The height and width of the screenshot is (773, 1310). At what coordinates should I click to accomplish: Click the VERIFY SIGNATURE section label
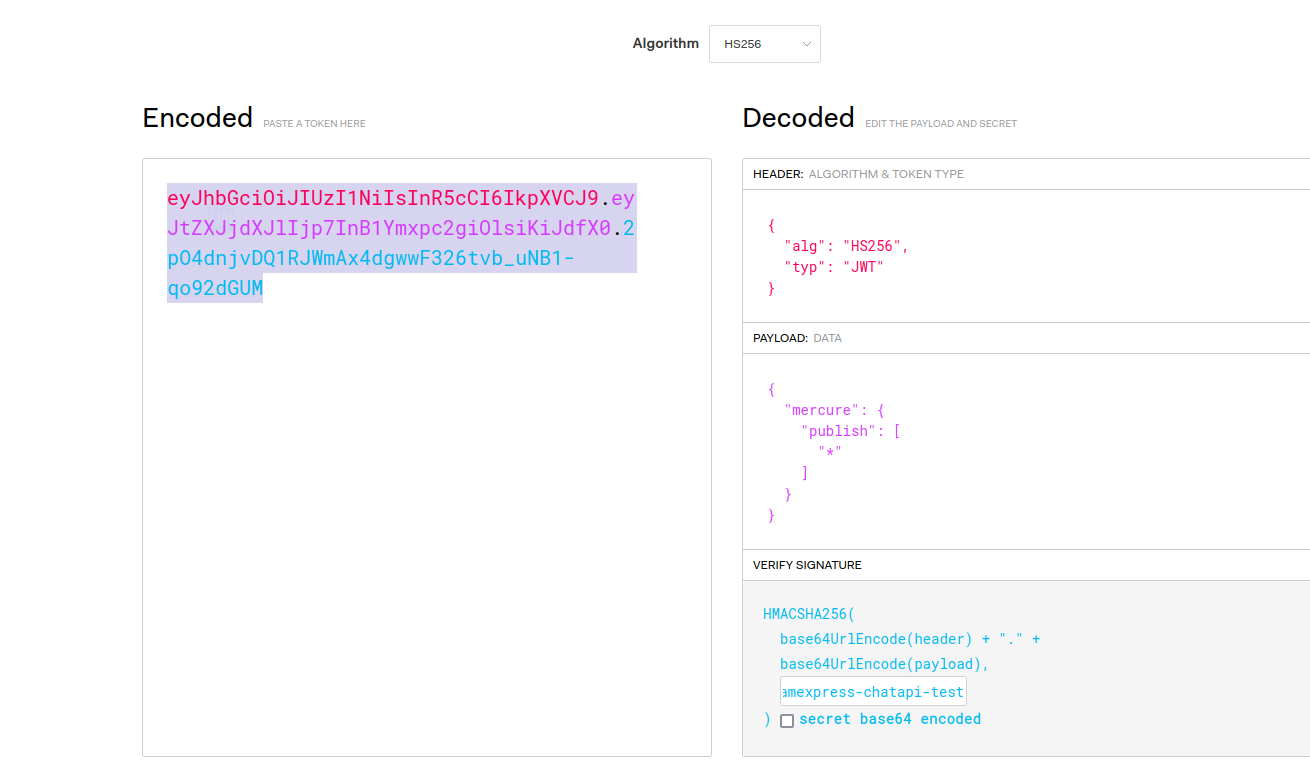(807, 564)
